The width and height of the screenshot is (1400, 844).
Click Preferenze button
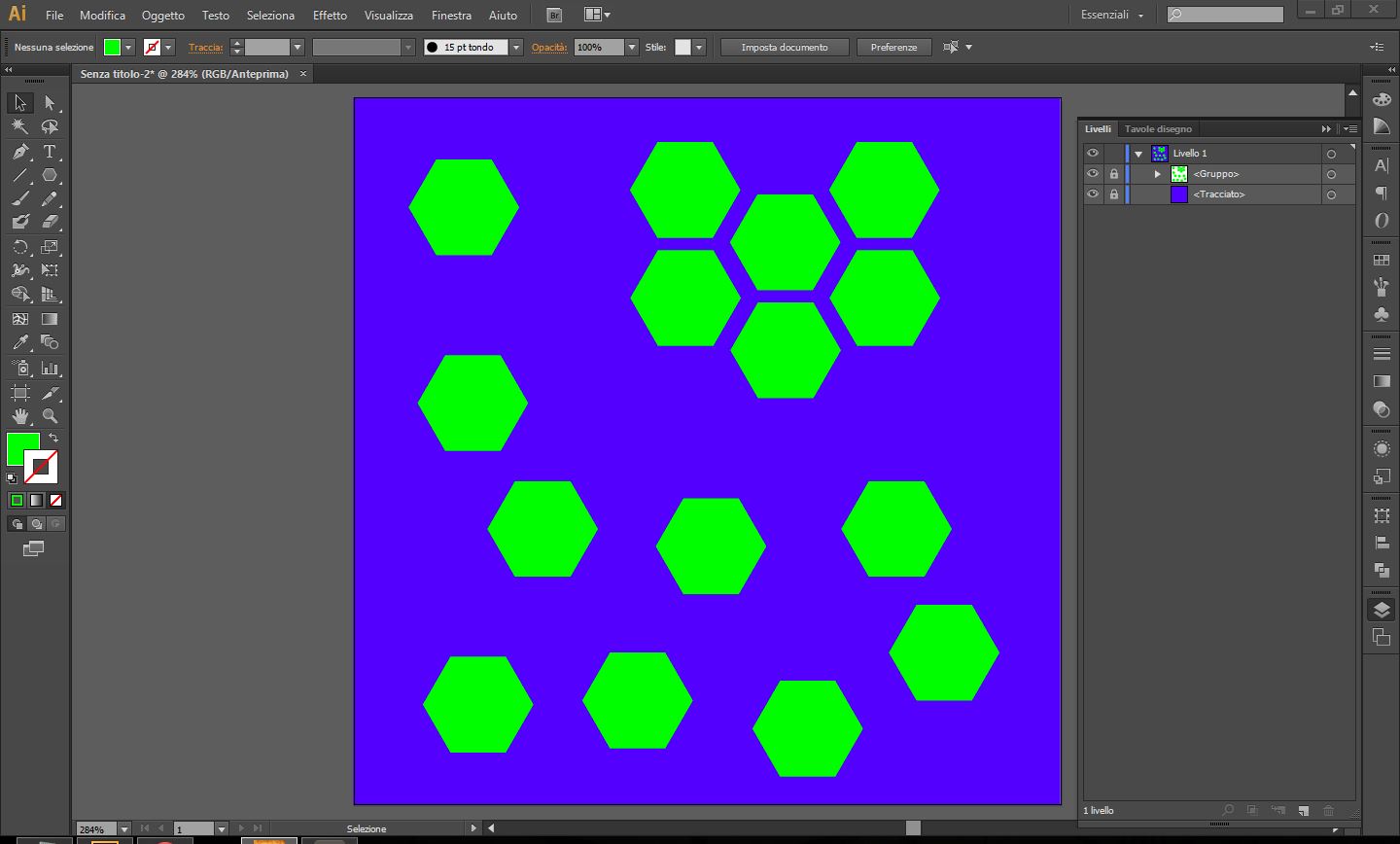coord(893,47)
